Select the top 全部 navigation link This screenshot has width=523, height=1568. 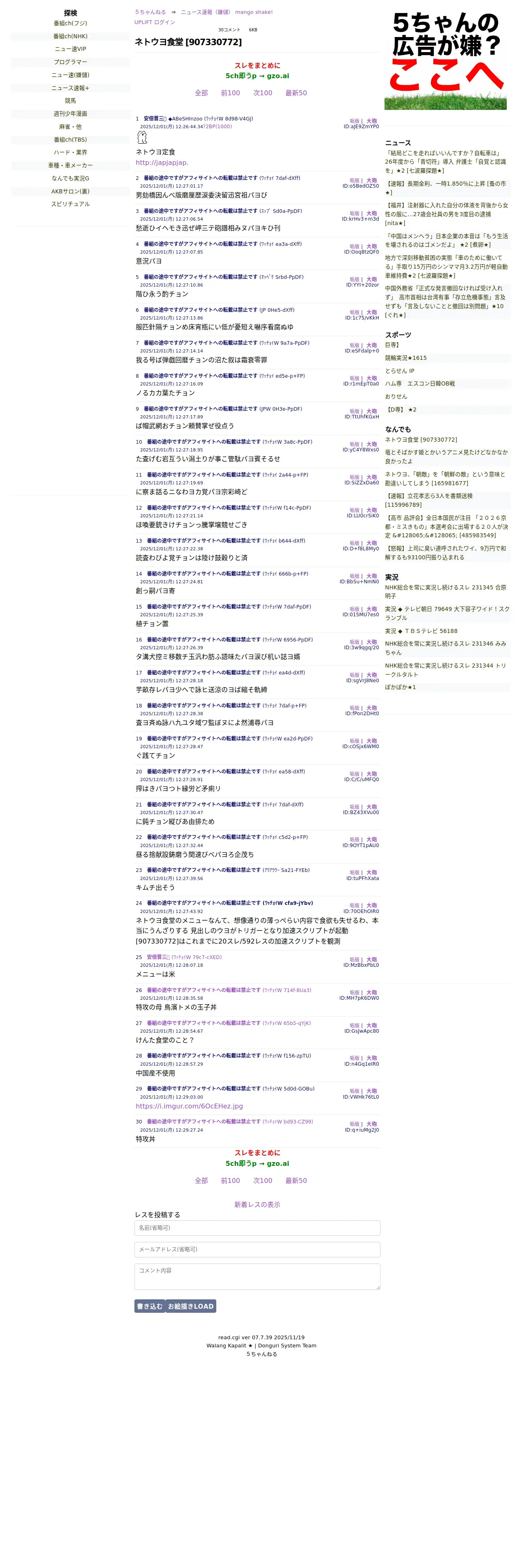[x=201, y=93]
